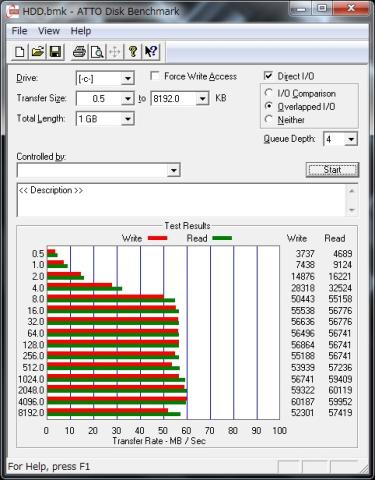Click the About question mark icon

[133, 52]
